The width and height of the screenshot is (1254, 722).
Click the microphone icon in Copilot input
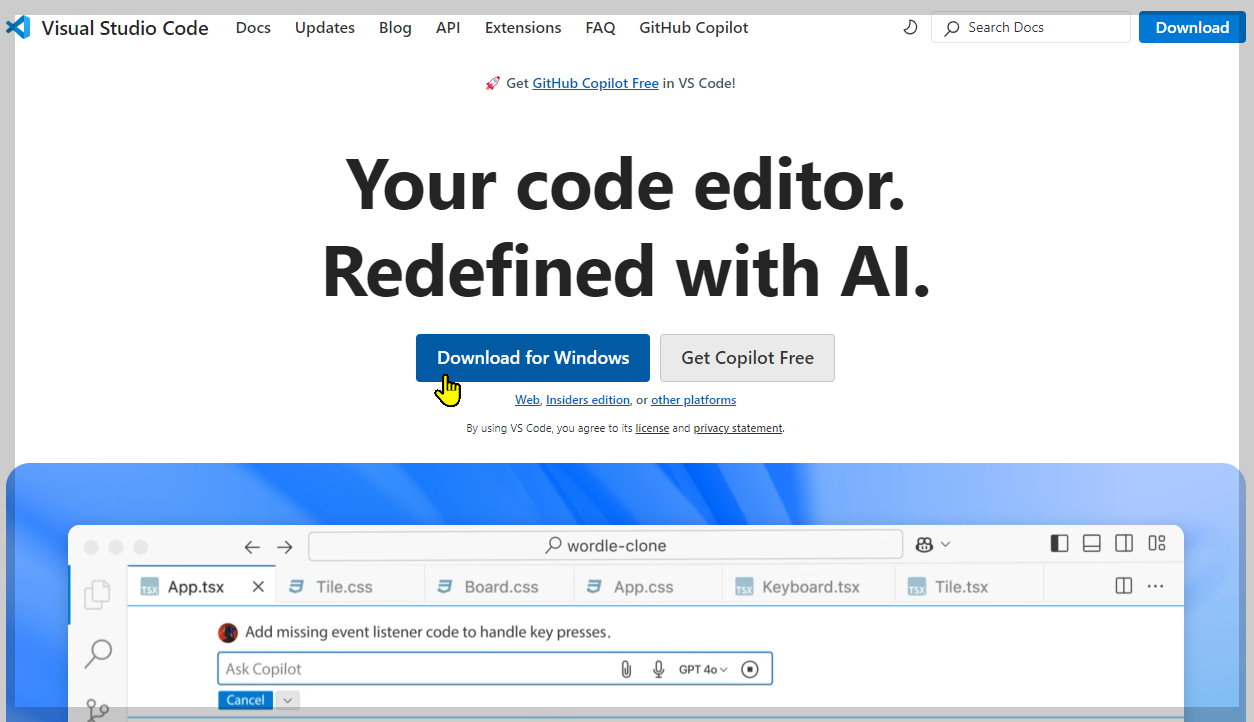658,669
